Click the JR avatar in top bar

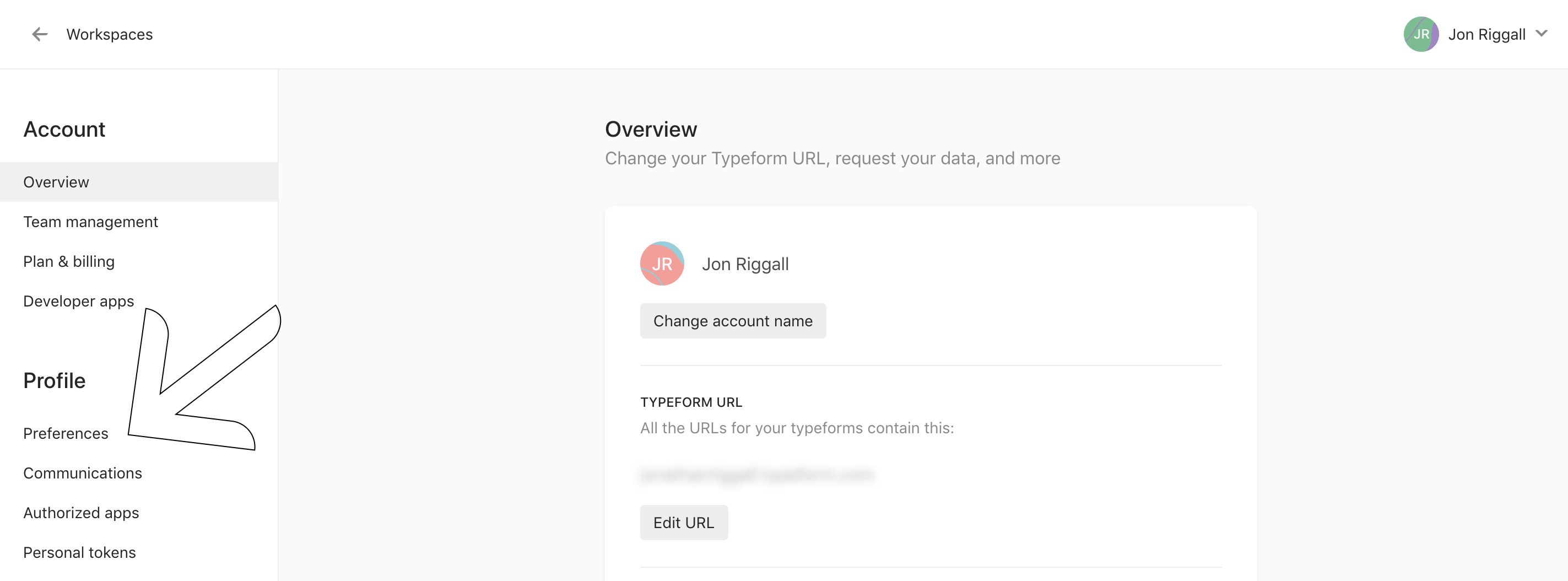point(1421,34)
